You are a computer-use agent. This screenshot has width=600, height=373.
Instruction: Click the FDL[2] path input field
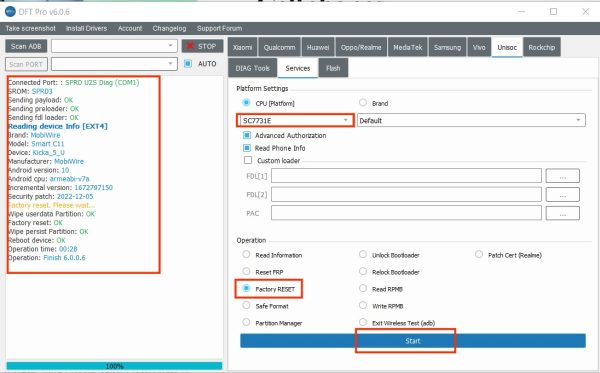point(406,194)
